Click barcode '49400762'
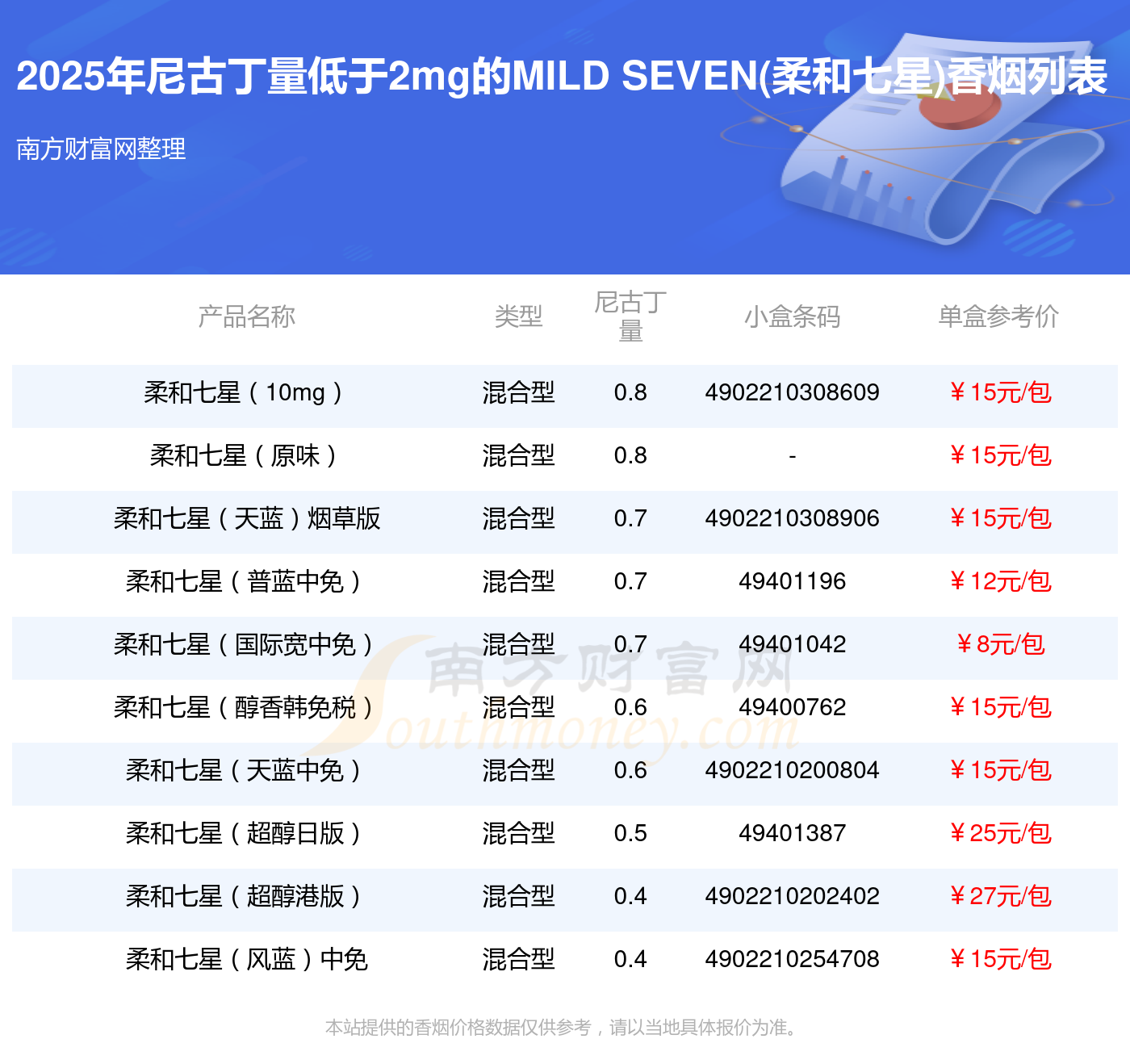 pos(792,707)
